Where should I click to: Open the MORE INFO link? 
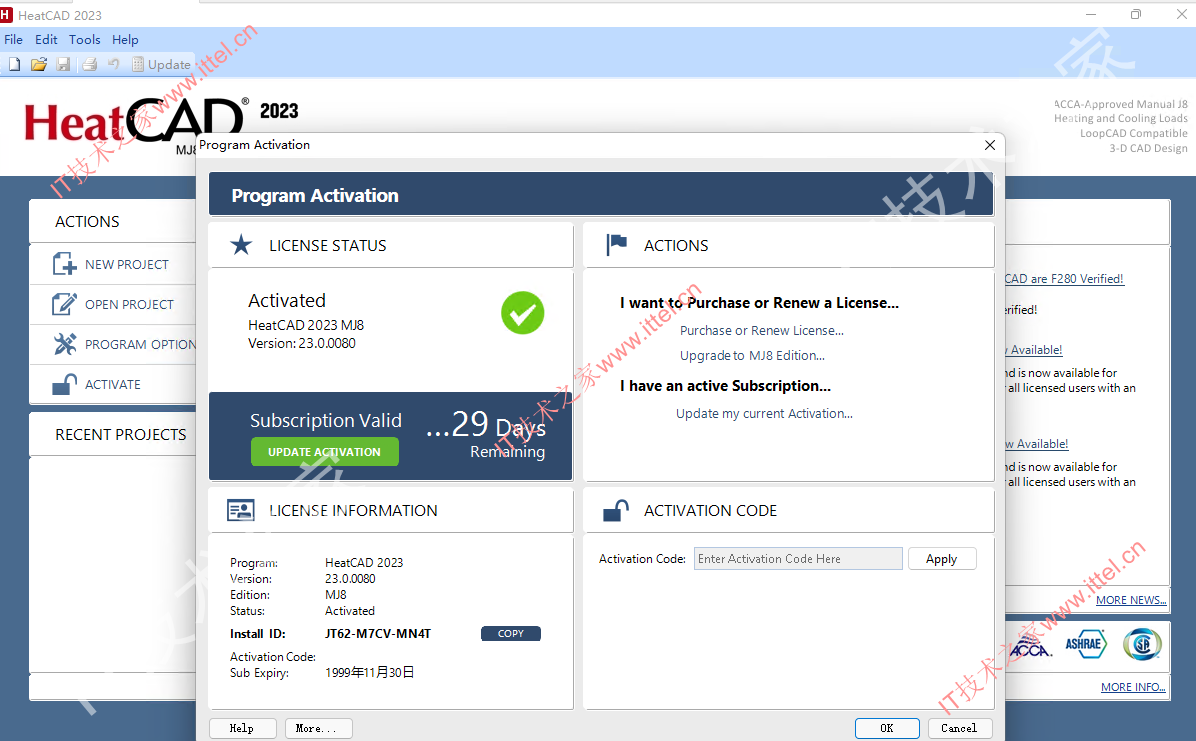(1133, 687)
